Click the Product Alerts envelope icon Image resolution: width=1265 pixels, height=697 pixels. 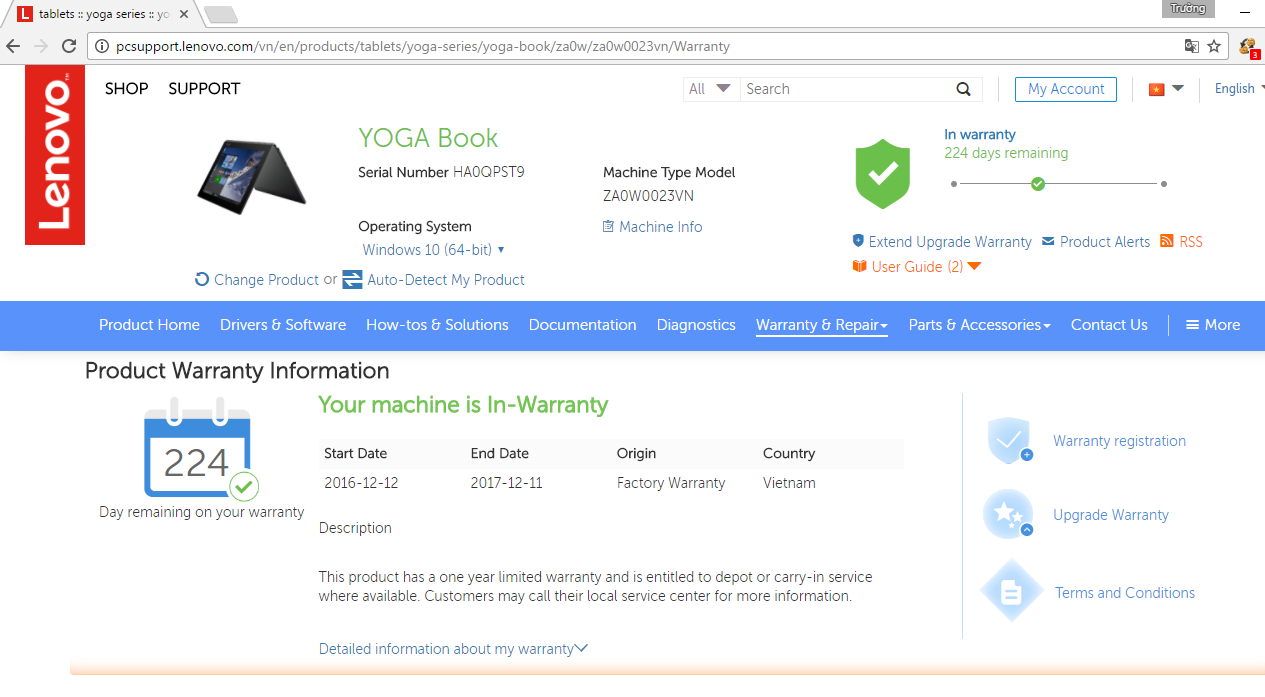[x=1048, y=242]
